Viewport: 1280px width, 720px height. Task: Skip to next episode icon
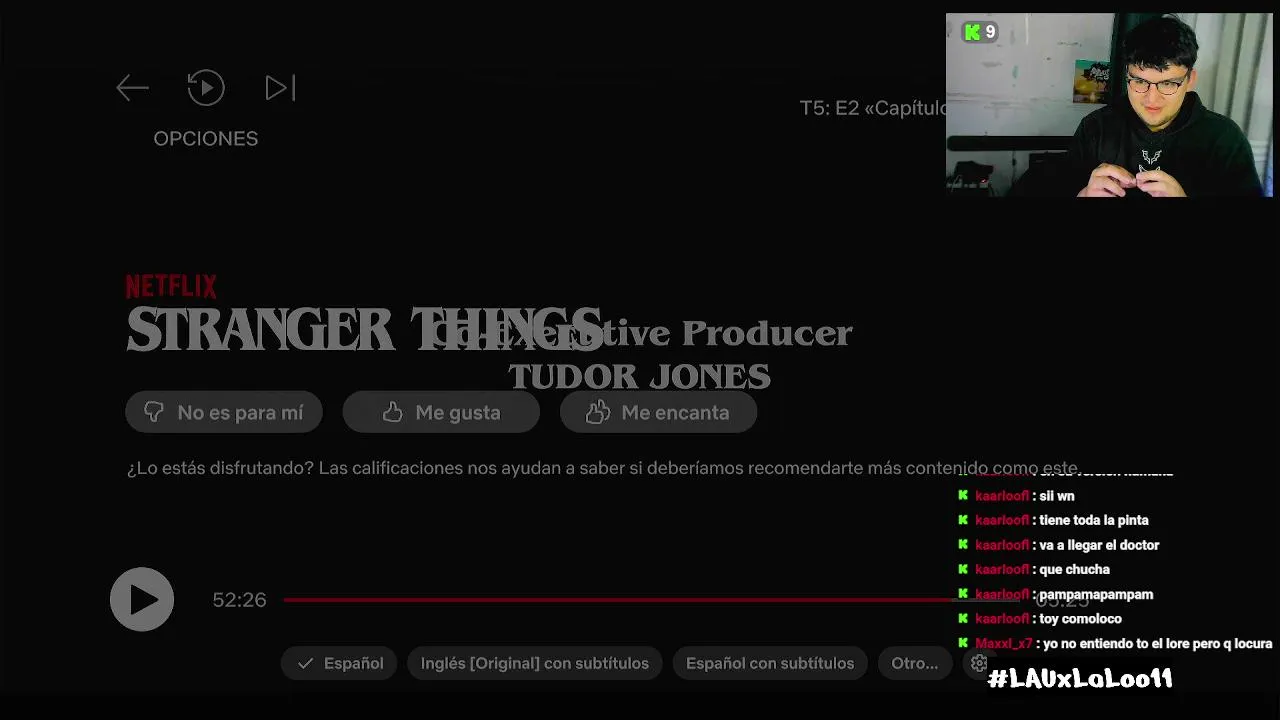(x=280, y=88)
